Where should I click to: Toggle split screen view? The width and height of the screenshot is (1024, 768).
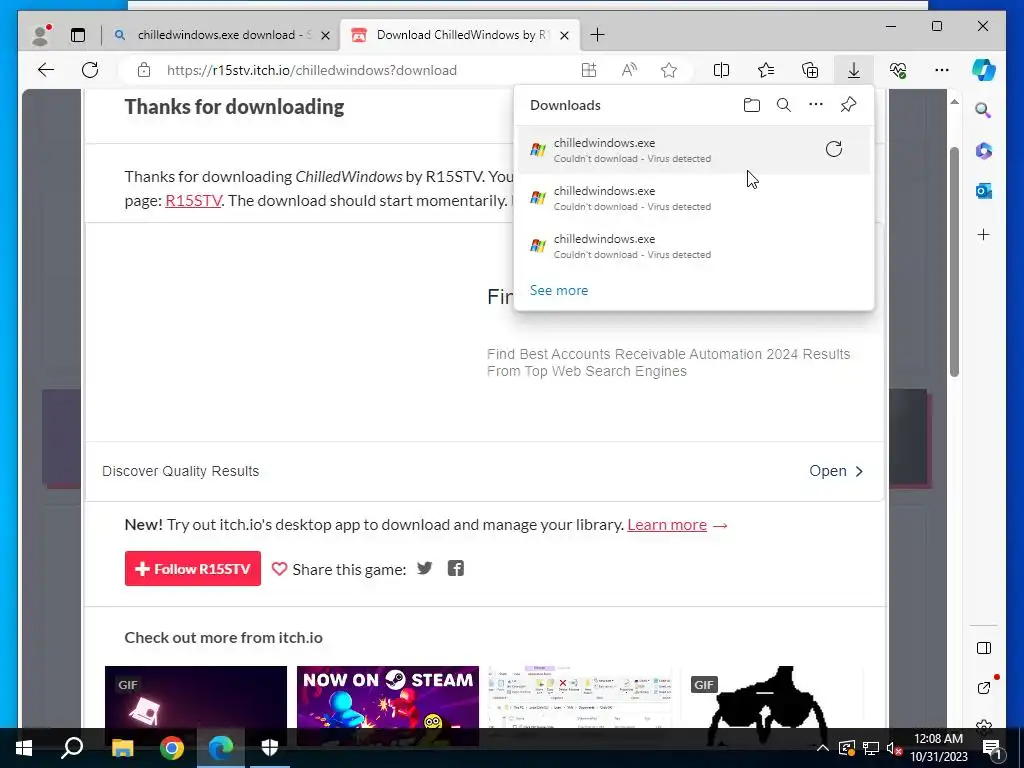721,70
